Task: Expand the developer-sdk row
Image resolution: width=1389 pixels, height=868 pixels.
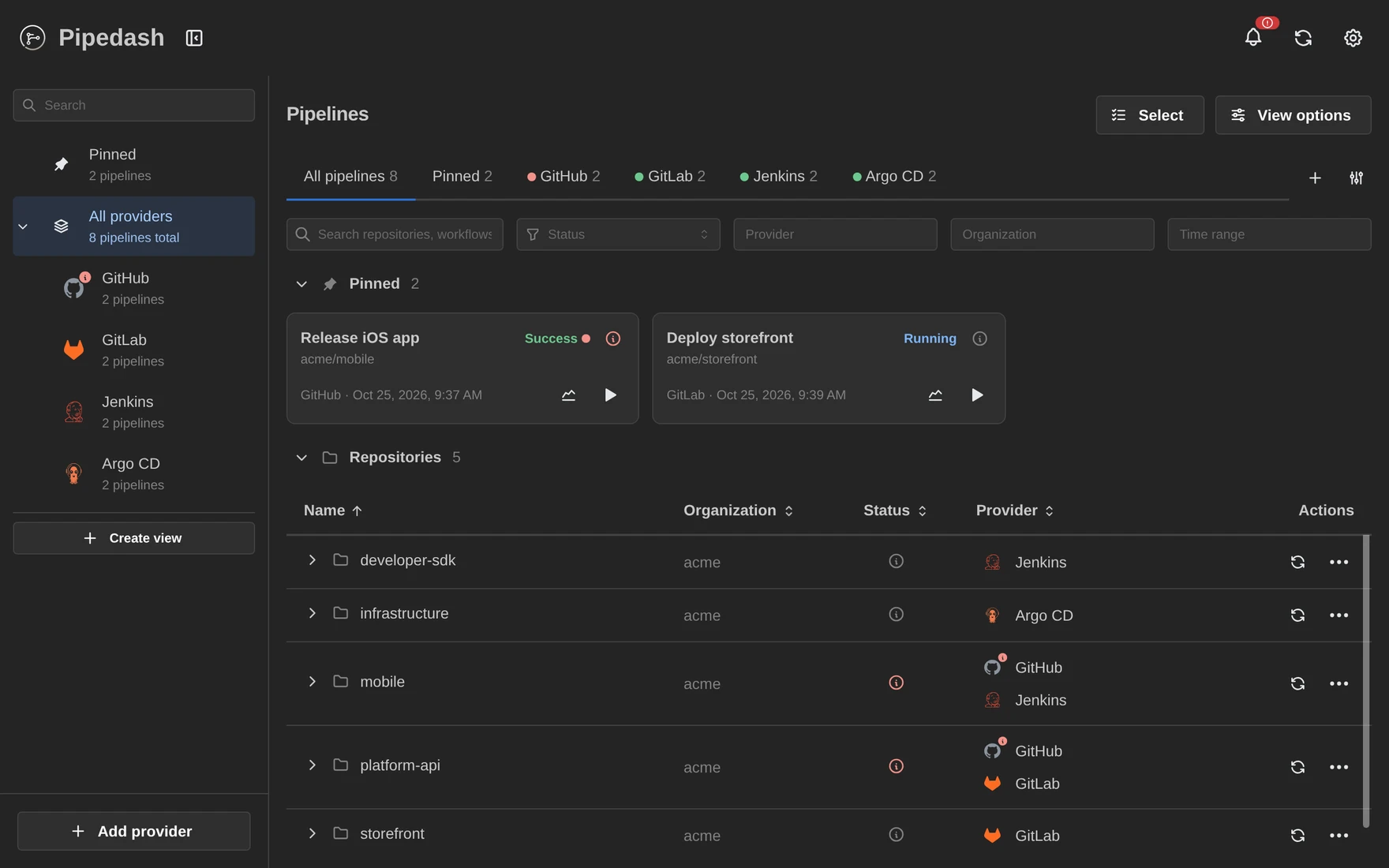Action: pos(312,560)
